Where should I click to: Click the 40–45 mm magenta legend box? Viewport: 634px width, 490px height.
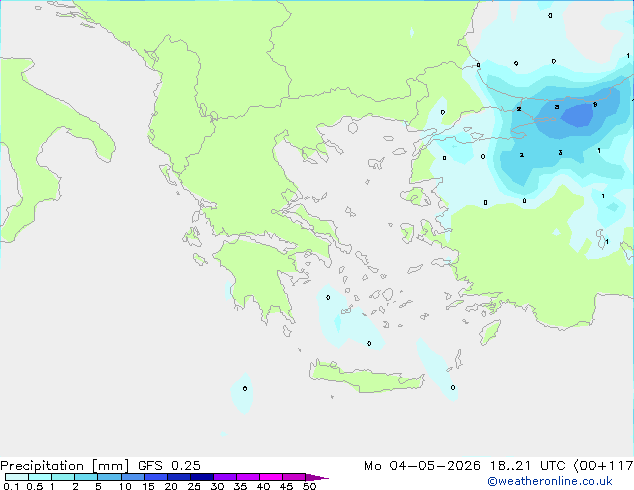[271, 477]
